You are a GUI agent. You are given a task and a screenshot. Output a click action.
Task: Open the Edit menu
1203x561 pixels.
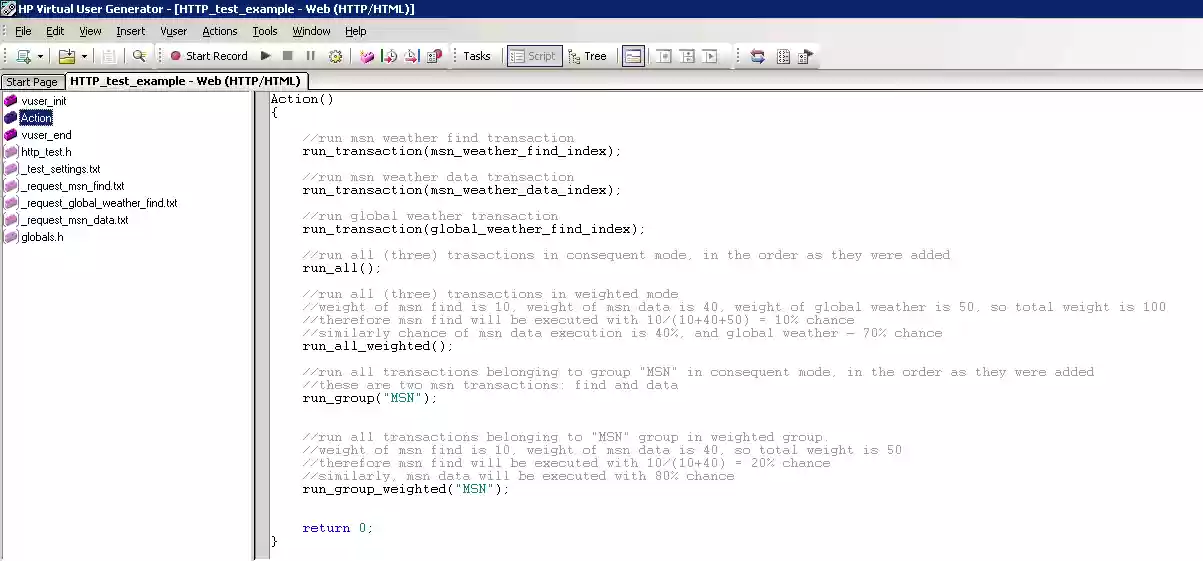55,31
